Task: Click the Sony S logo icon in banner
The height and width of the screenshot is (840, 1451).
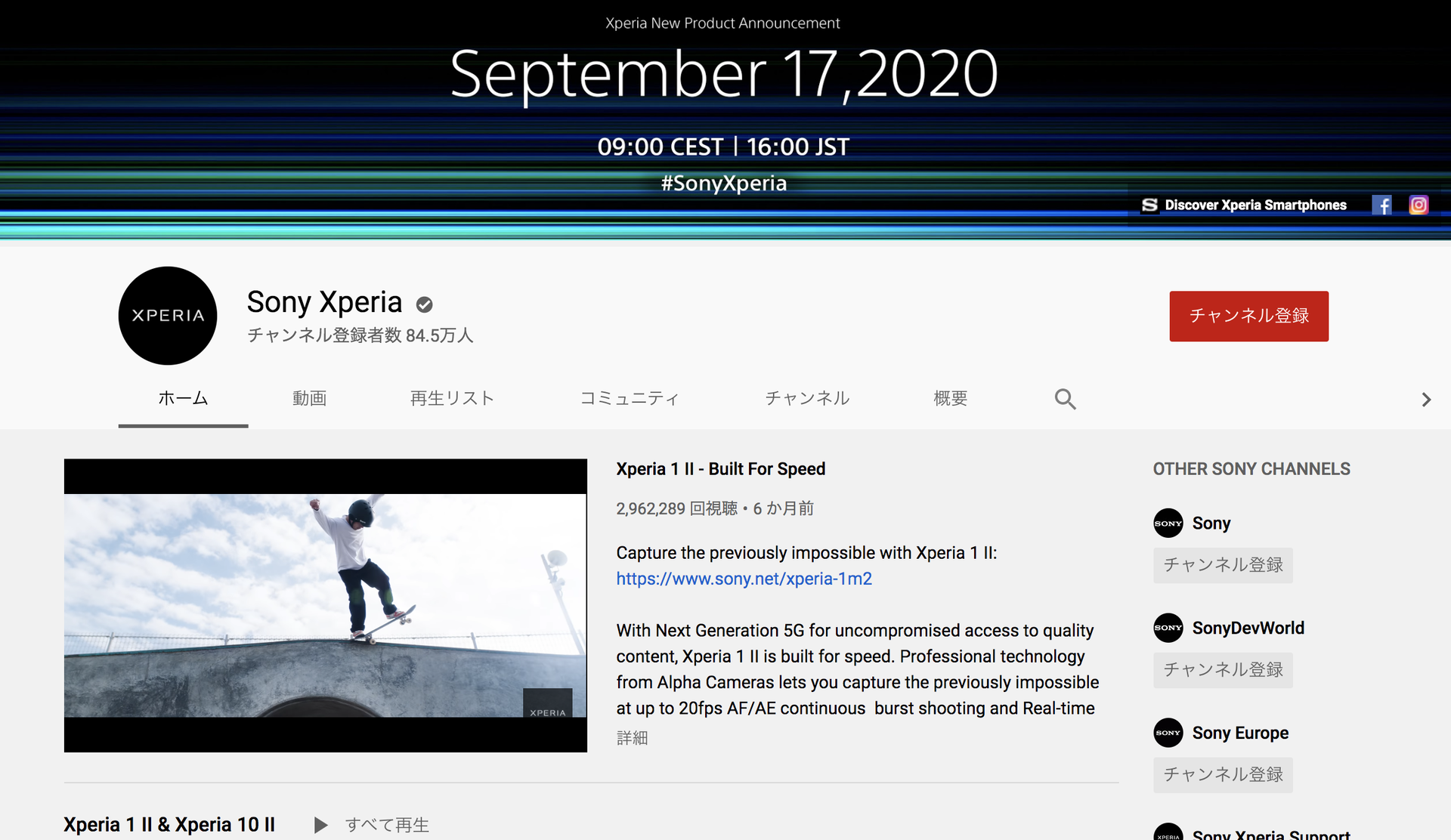Action: coord(1149,205)
